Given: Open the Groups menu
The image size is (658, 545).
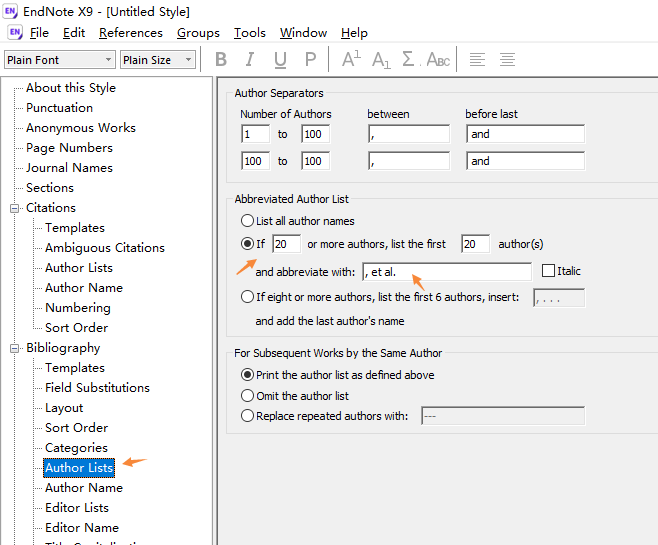Looking at the screenshot, I should pos(198,33).
